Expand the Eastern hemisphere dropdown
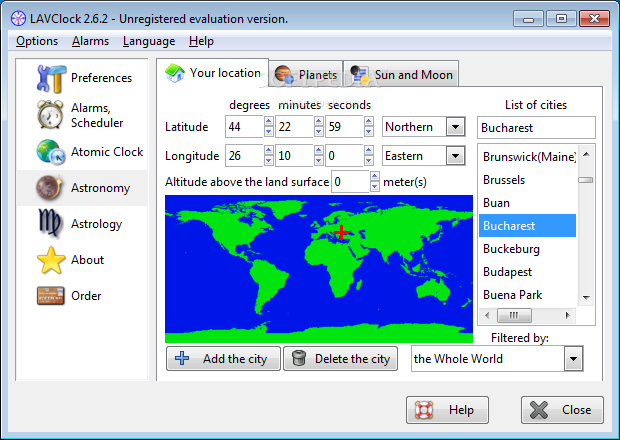The width and height of the screenshot is (620, 440). 456,156
